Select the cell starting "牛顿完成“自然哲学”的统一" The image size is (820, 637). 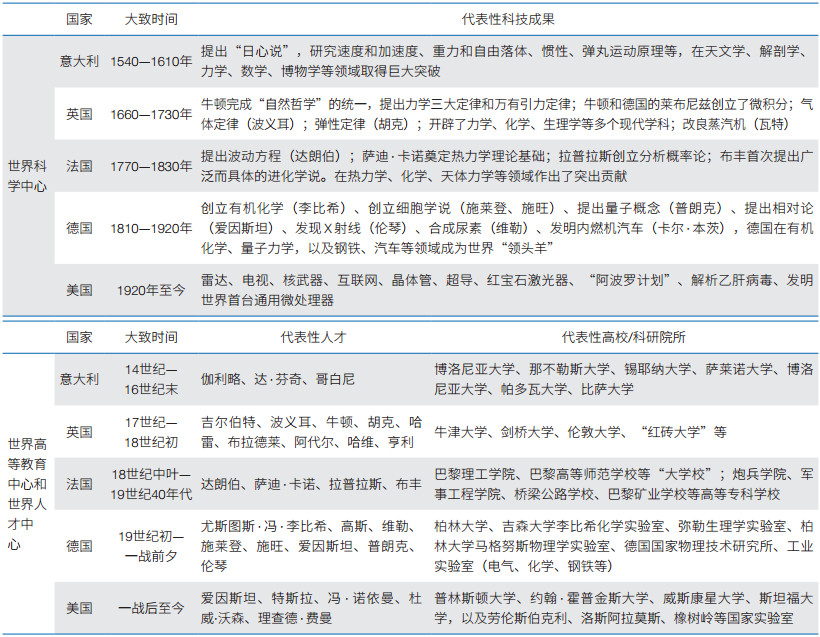pos(507,114)
